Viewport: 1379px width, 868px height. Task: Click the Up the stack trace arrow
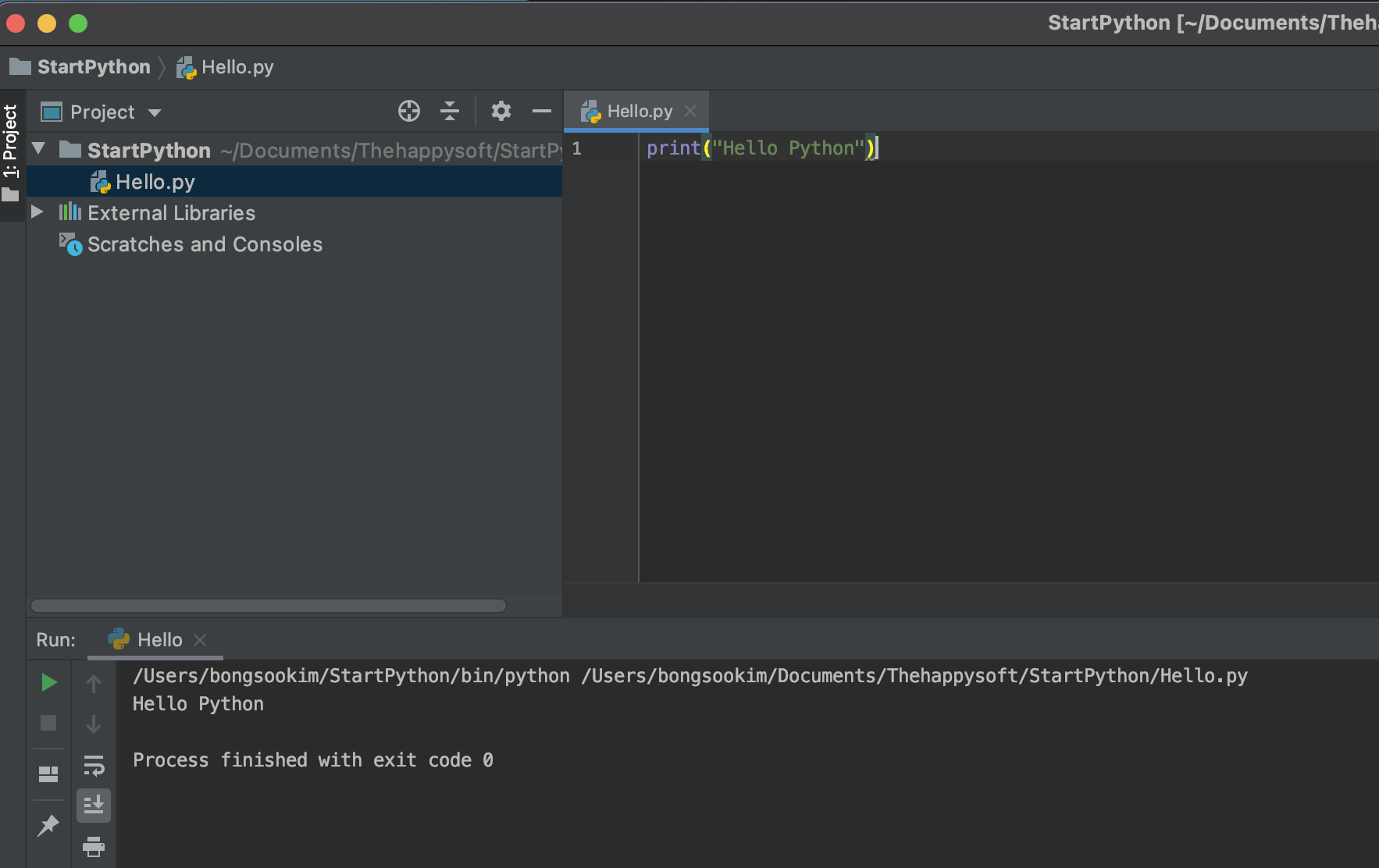tap(94, 684)
